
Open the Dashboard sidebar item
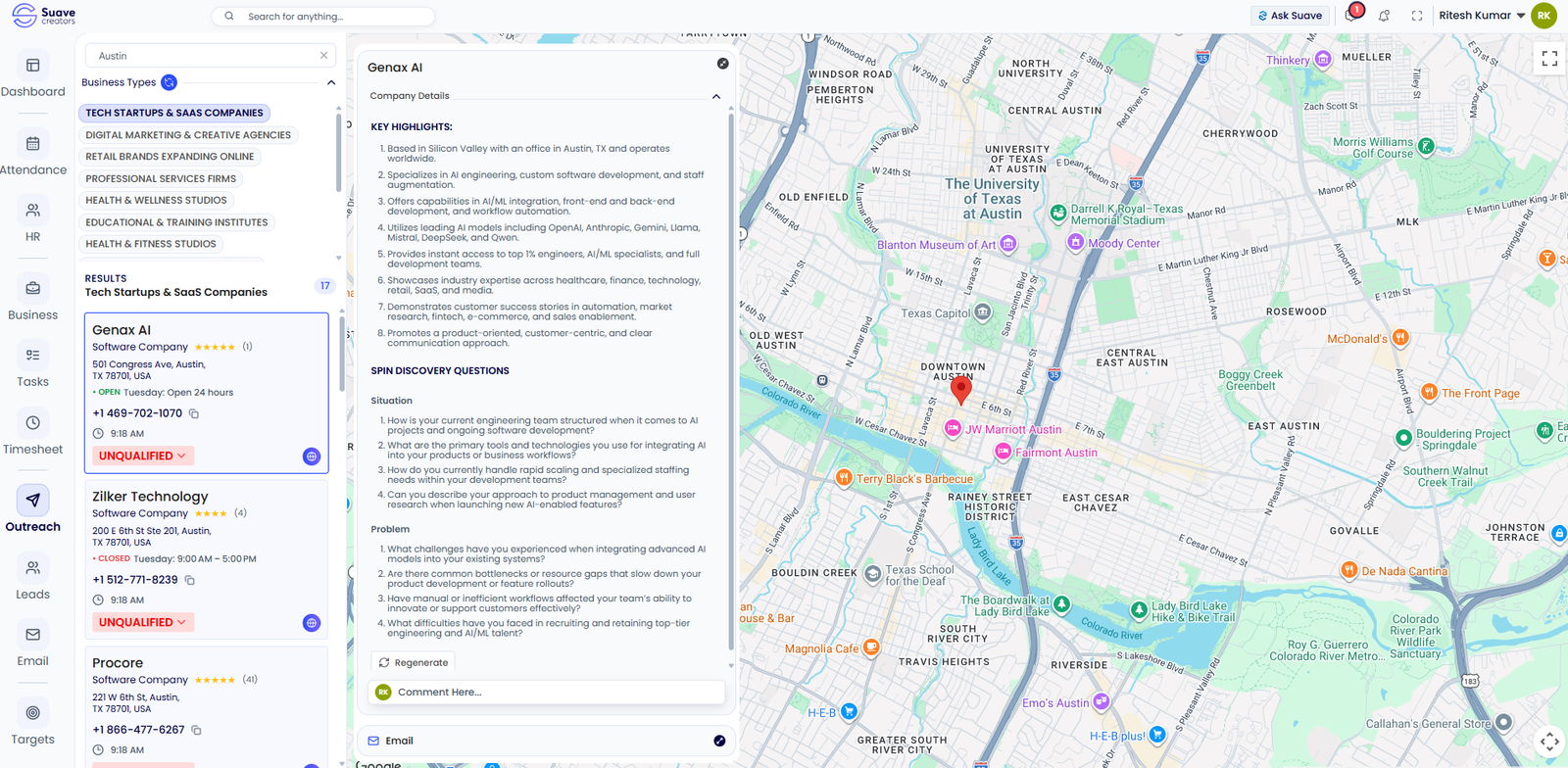[x=32, y=75]
